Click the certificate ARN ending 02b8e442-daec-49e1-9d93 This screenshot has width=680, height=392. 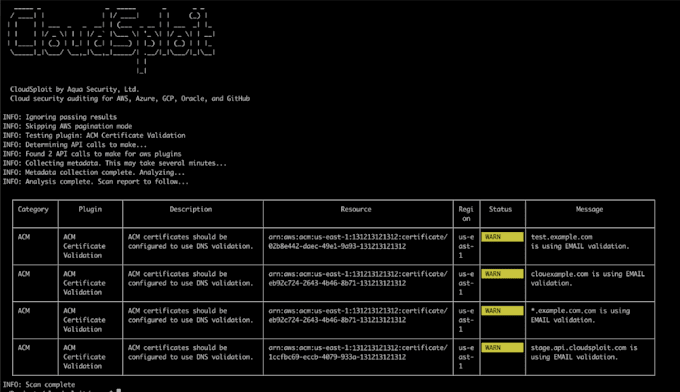click(x=358, y=242)
